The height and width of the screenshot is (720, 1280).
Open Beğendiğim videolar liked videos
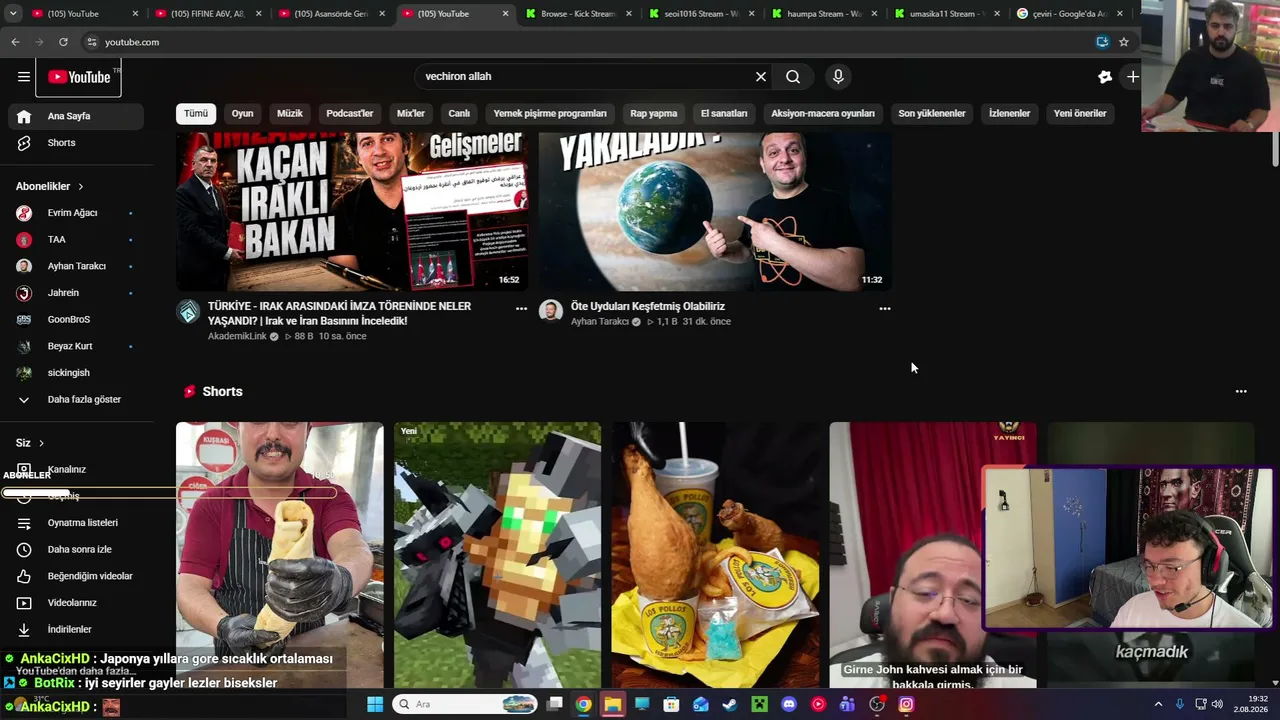[x=76, y=576]
